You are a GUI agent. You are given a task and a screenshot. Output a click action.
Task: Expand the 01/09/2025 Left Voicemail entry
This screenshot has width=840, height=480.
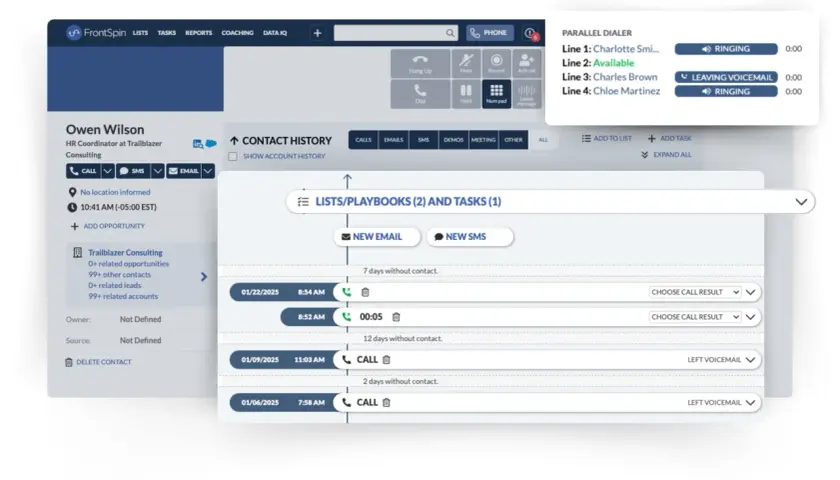coord(751,359)
